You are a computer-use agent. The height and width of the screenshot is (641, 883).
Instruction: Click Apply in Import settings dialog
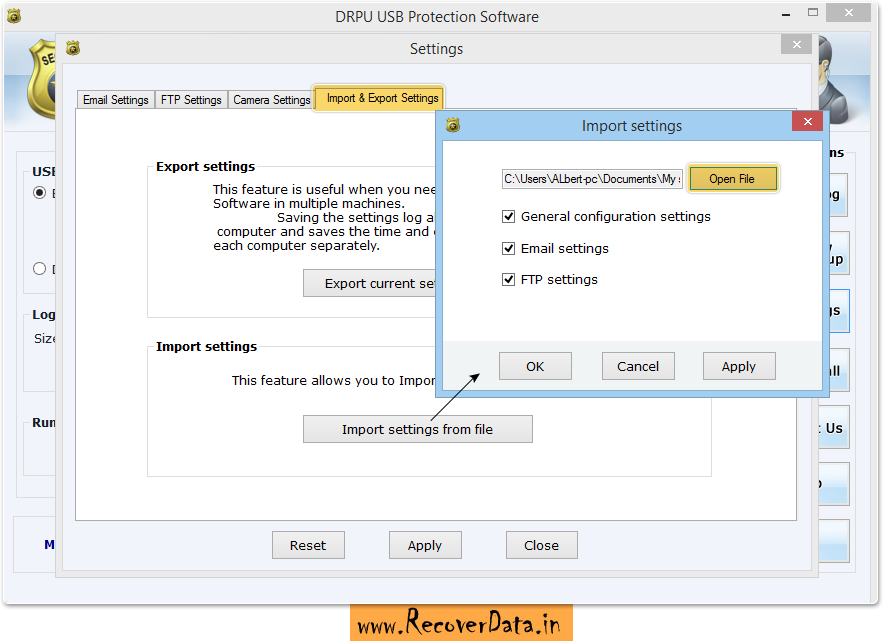click(x=739, y=366)
